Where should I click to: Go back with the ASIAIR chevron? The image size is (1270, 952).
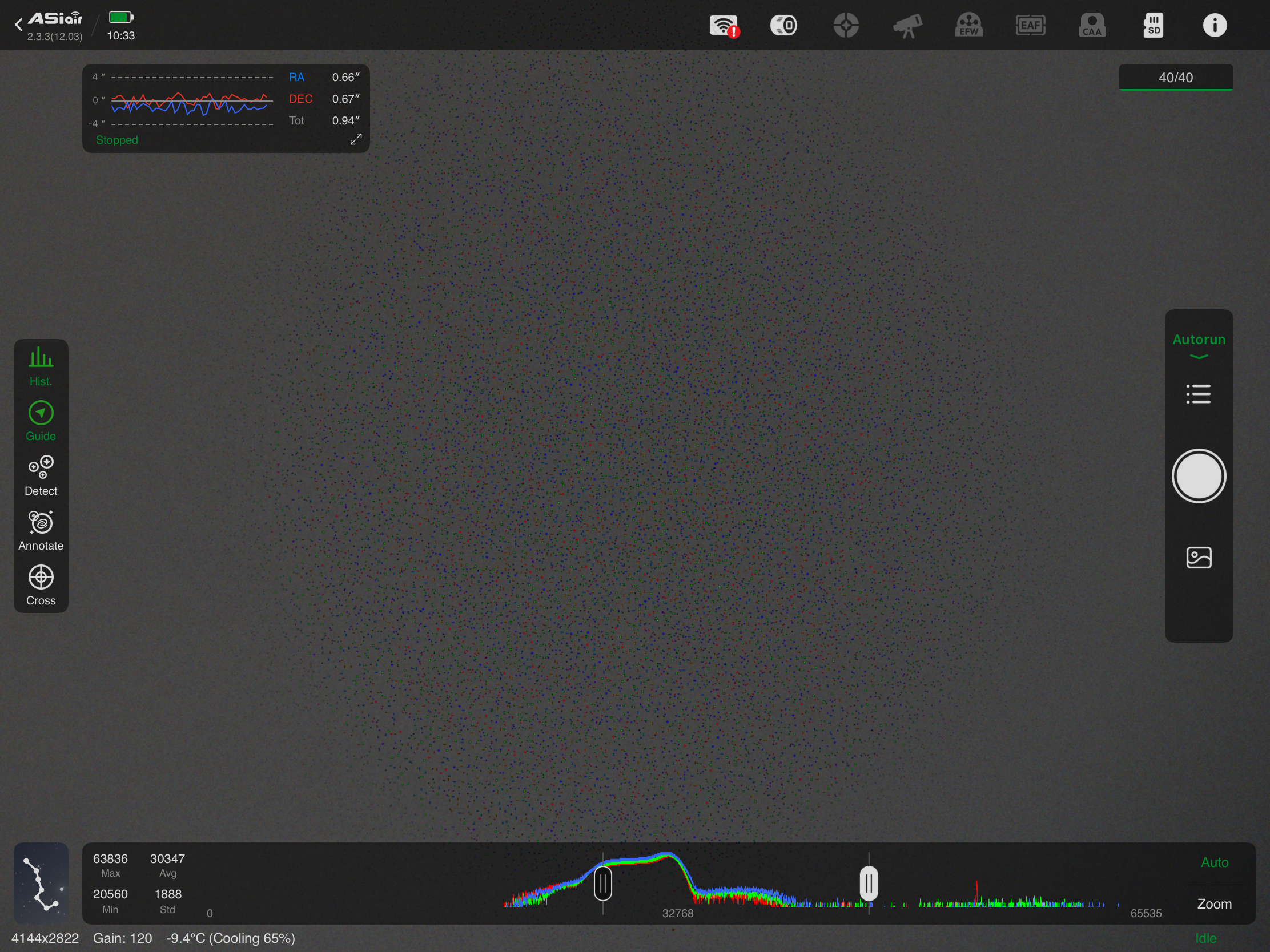(18, 25)
